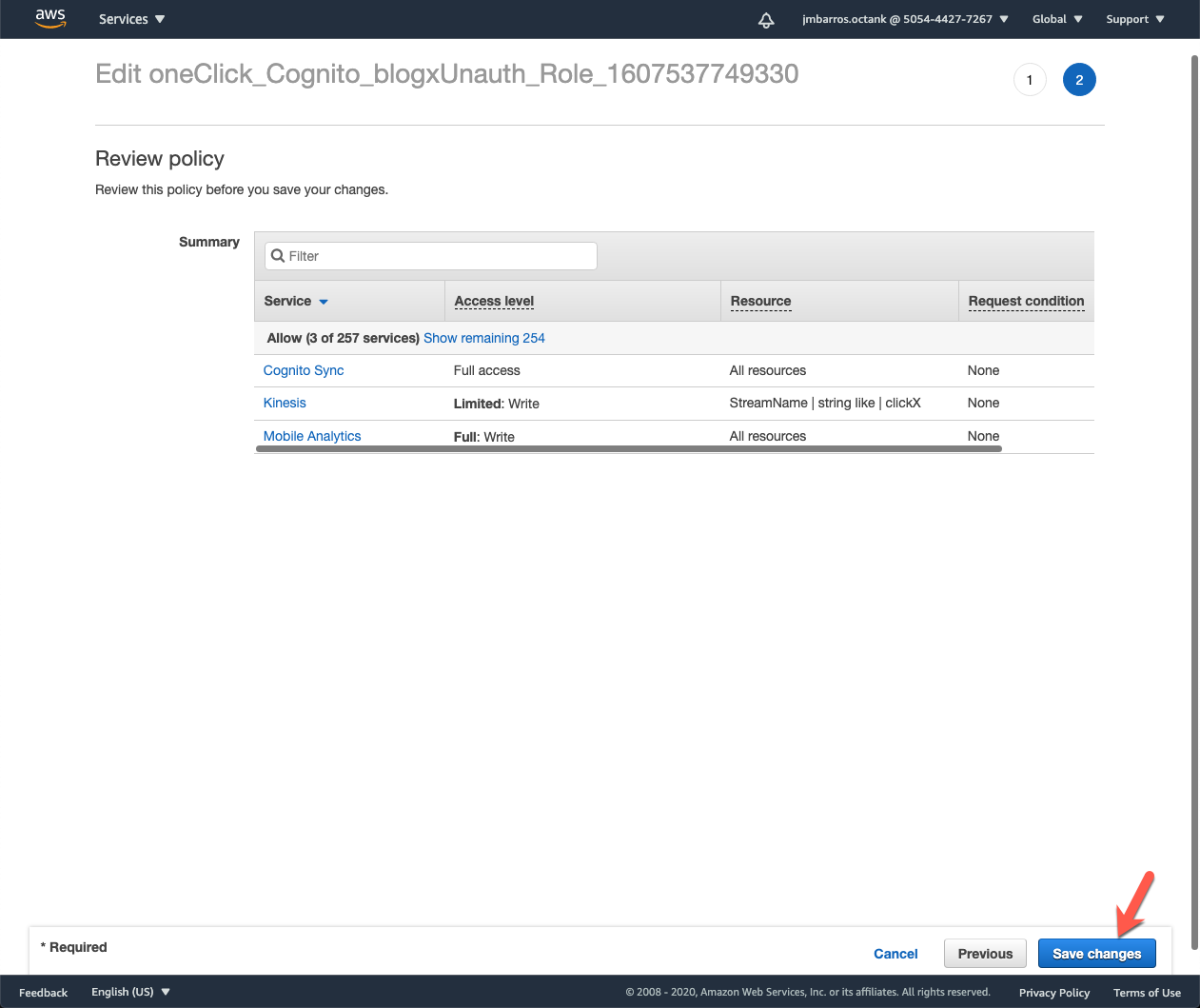Open the Privacy Policy link
The image size is (1200, 1008).
coord(1054,992)
